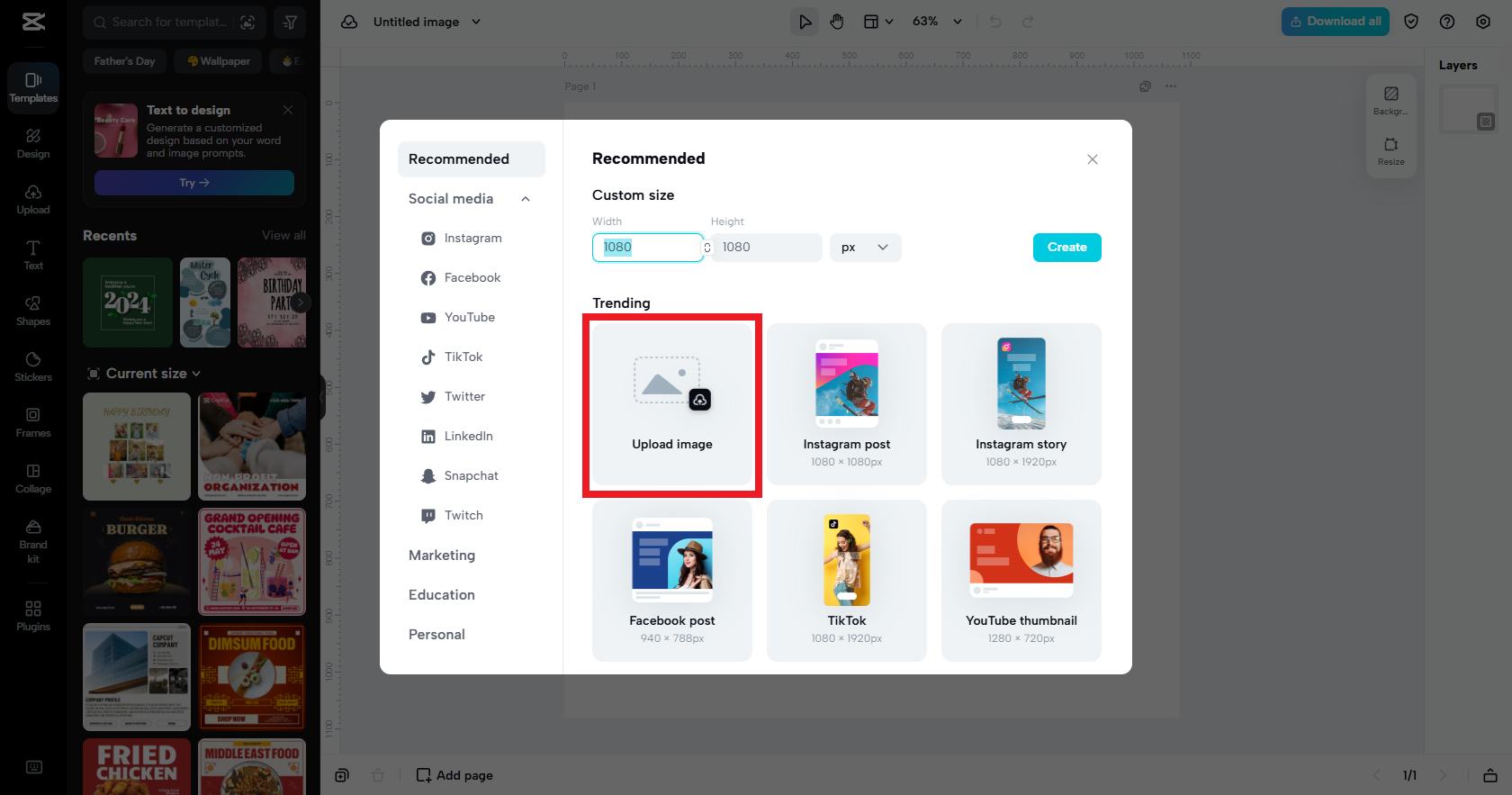Click the undo arrow
The width and height of the screenshot is (1512, 795).
tap(995, 22)
